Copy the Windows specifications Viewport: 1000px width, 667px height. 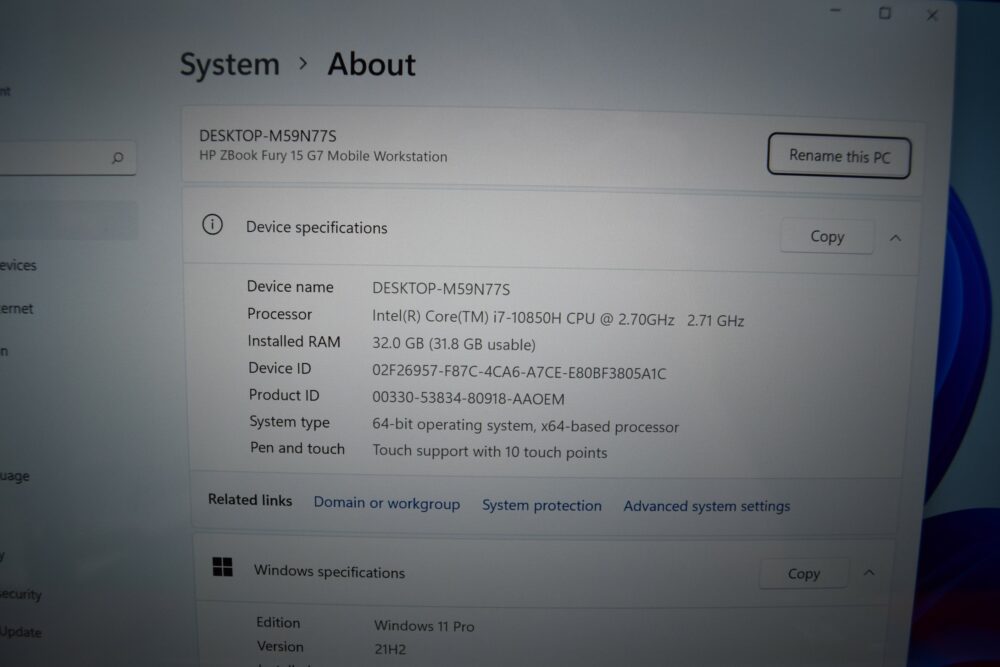804,573
